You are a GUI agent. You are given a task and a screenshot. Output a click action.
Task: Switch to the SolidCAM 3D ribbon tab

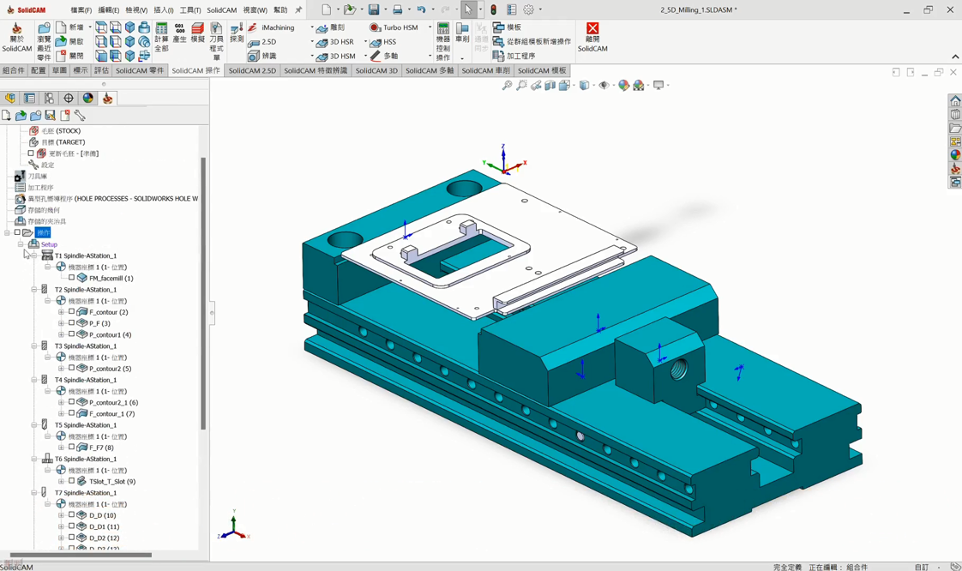click(x=376, y=71)
